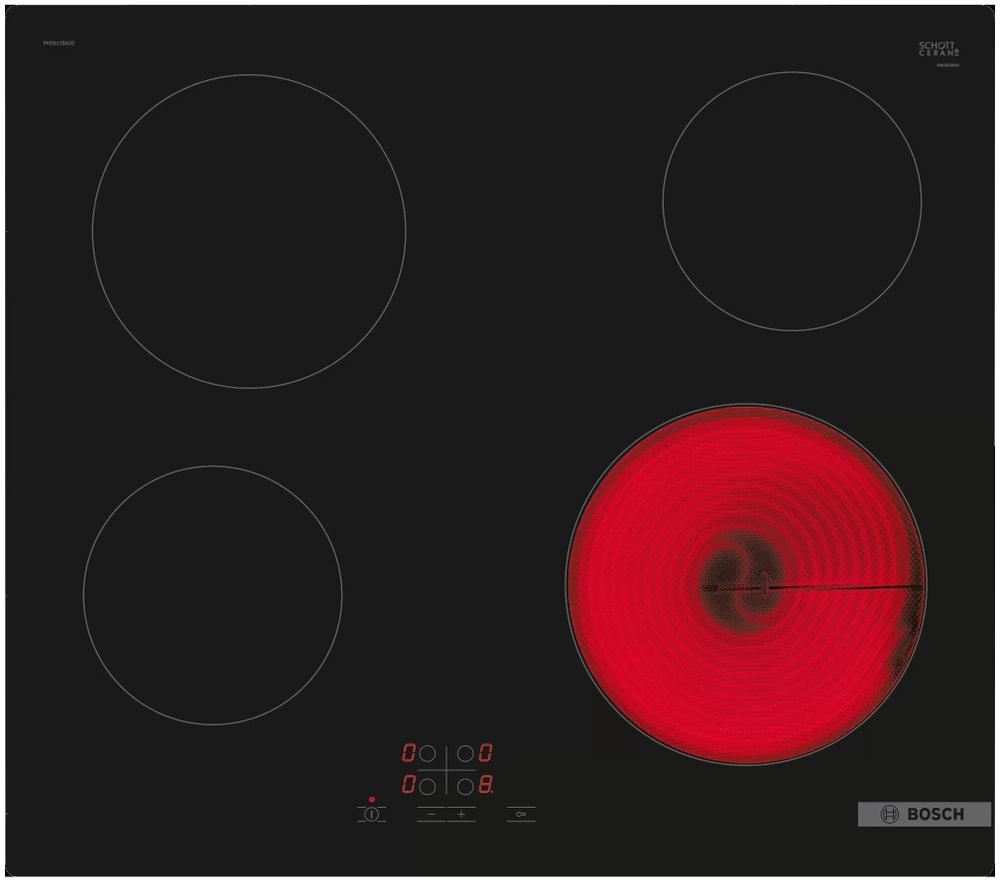Tap the plus key to raise heat

(x=461, y=814)
